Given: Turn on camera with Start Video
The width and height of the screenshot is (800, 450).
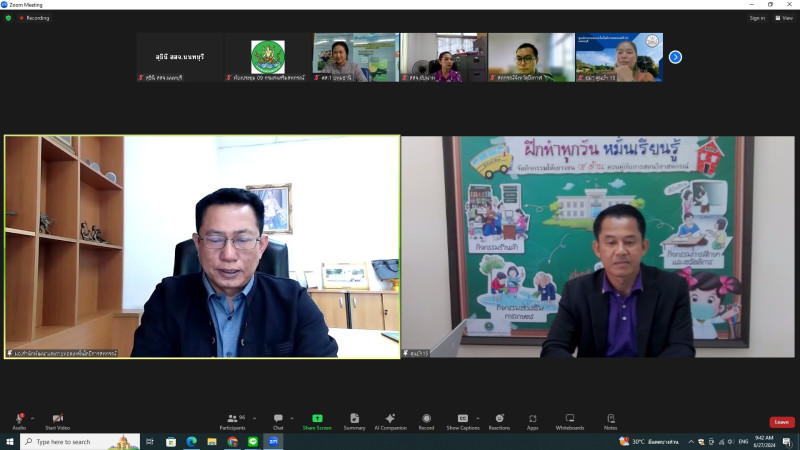Looking at the screenshot, I should coord(57,419).
